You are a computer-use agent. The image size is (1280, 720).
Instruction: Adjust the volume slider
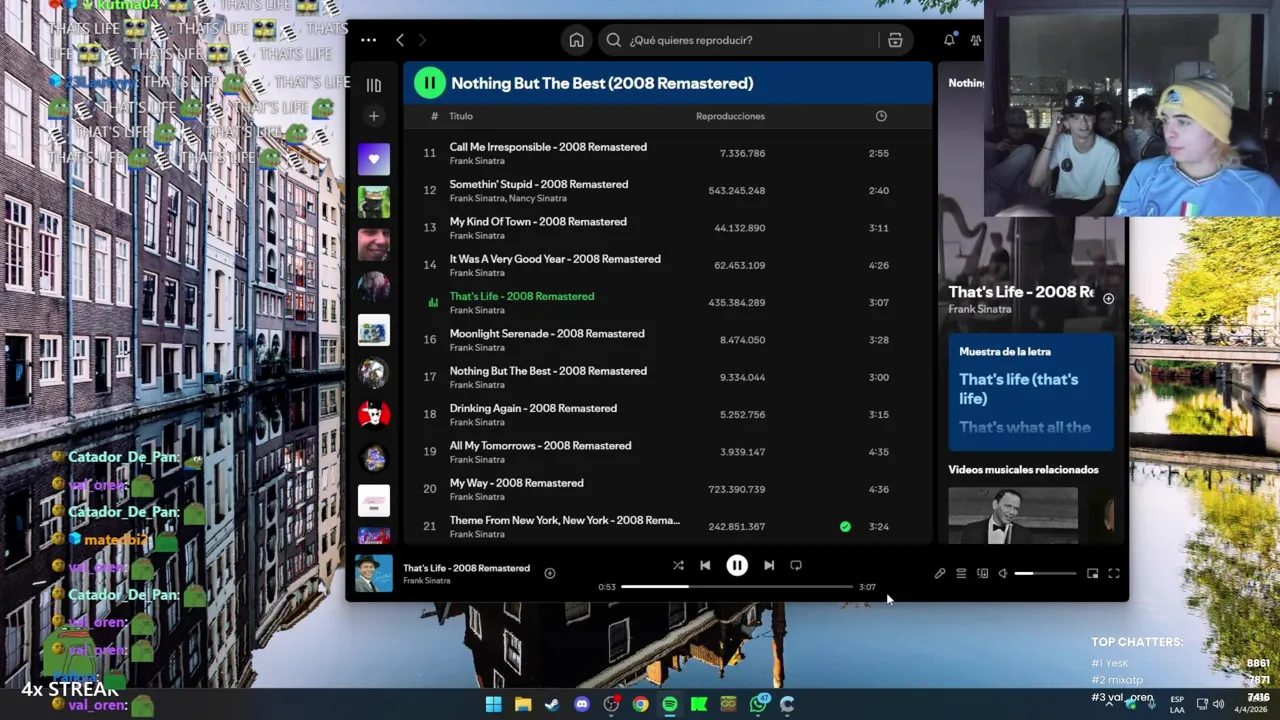(1045, 574)
